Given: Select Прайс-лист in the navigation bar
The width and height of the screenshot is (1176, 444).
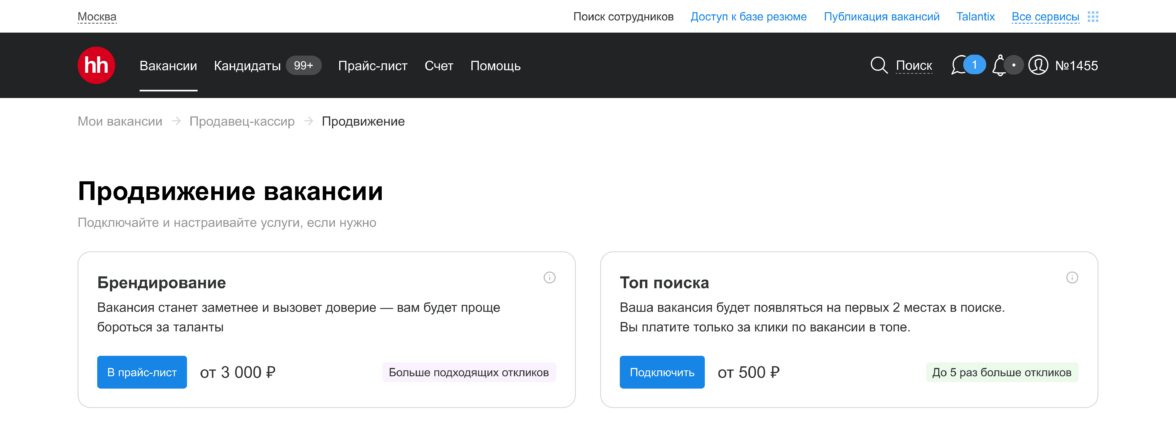Looking at the screenshot, I should click(372, 66).
